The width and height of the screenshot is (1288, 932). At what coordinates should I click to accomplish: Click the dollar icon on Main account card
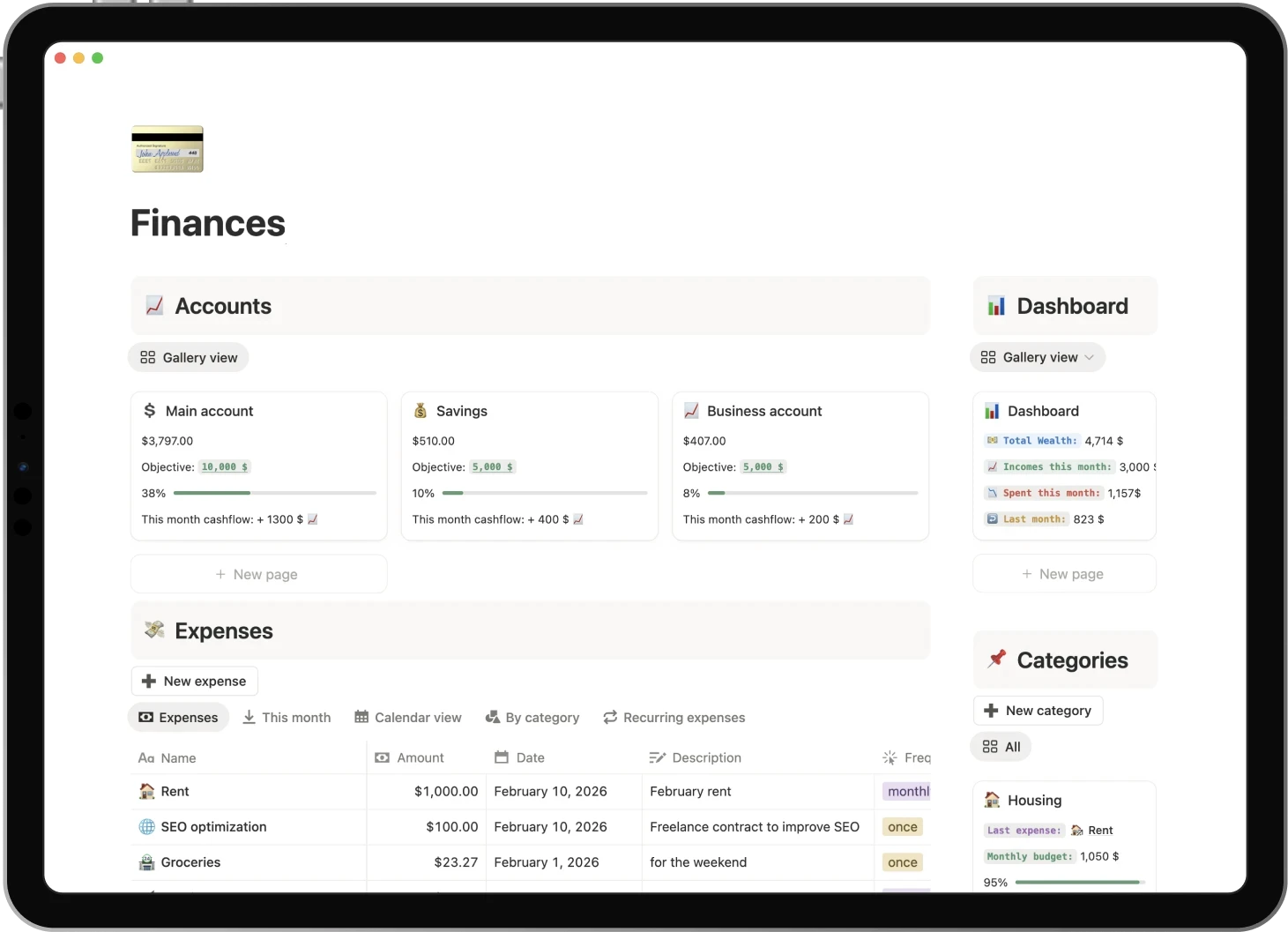(150, 410)
